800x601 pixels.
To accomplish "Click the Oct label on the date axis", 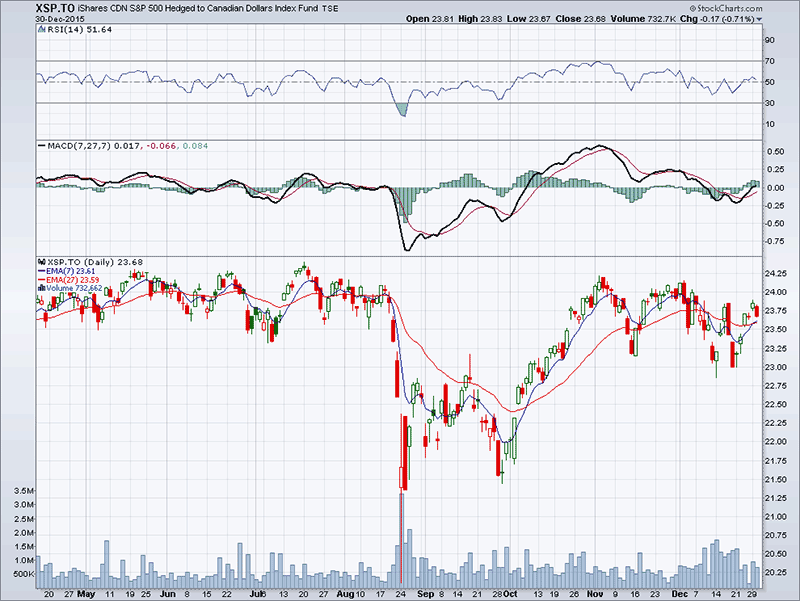I will [x=508, y=592].
